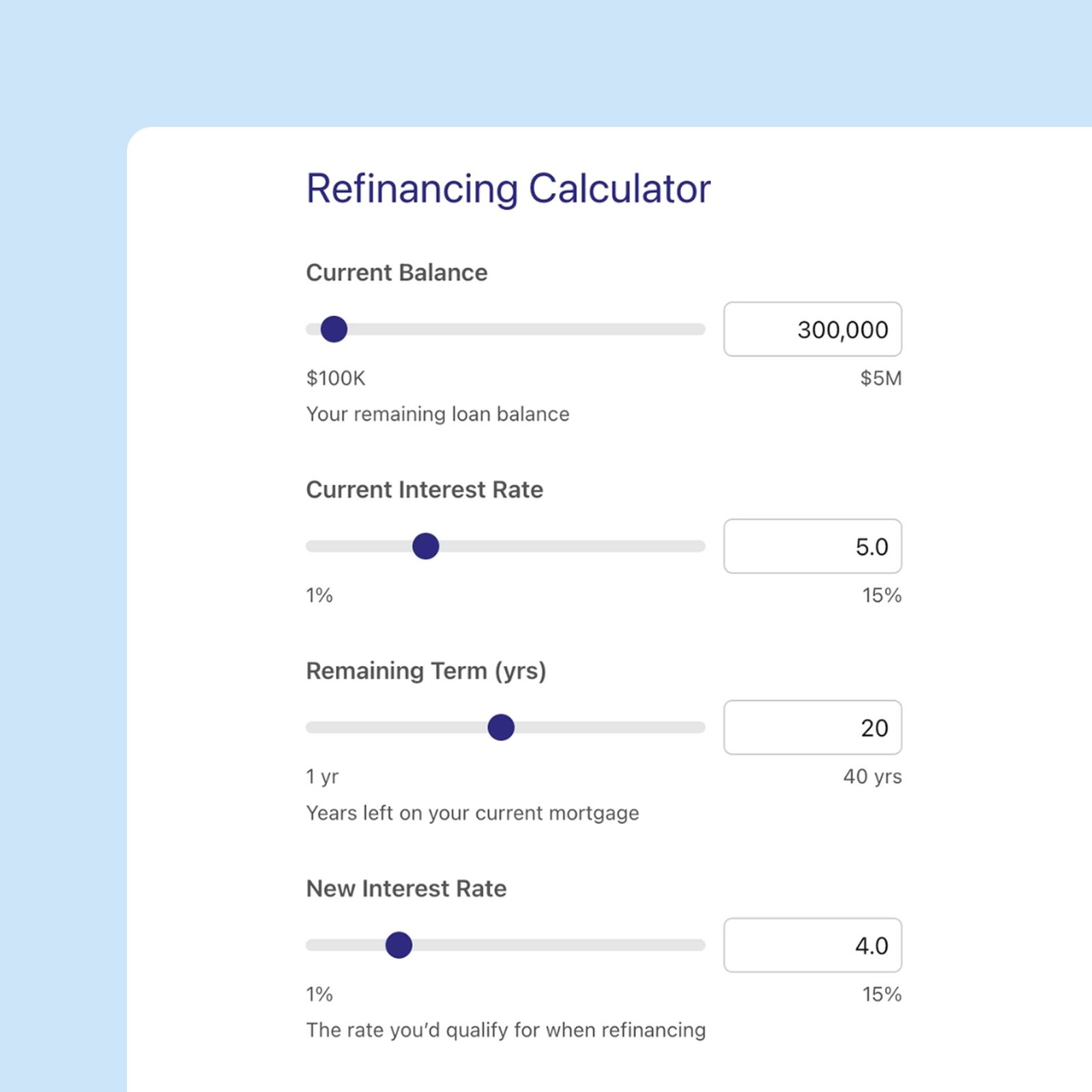The height and width of the screenshot is (1092, 1092).
Task: Focus the Remaining Term field showing 20
Action: click(x=812, y=728)
